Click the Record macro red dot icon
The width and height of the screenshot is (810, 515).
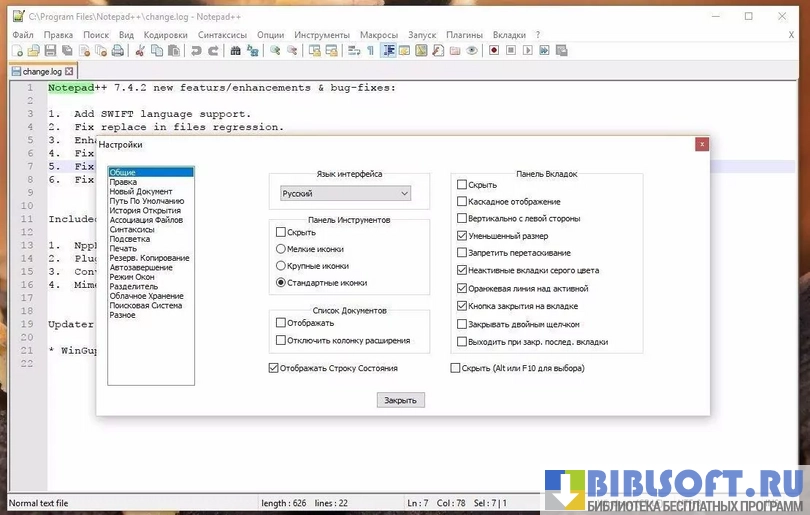[494, 50]
